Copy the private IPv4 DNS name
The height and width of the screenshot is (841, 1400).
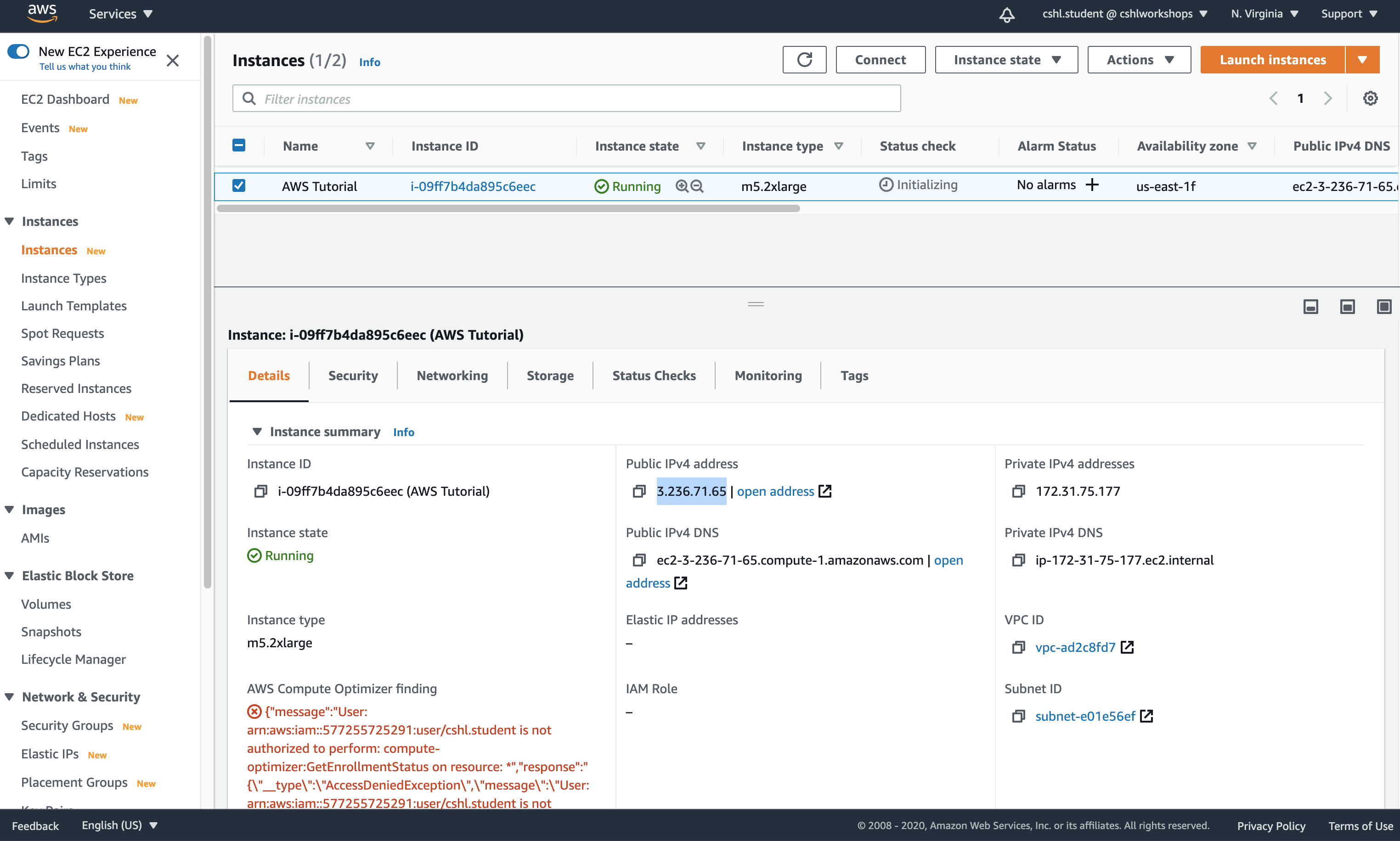(x=1019, y=560)
